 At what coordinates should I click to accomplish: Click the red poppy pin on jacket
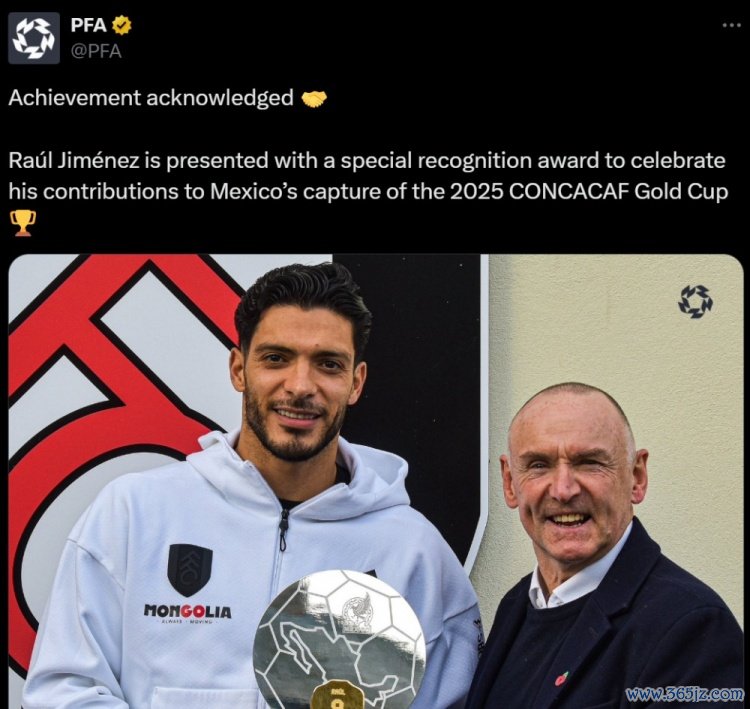point(562,678)
